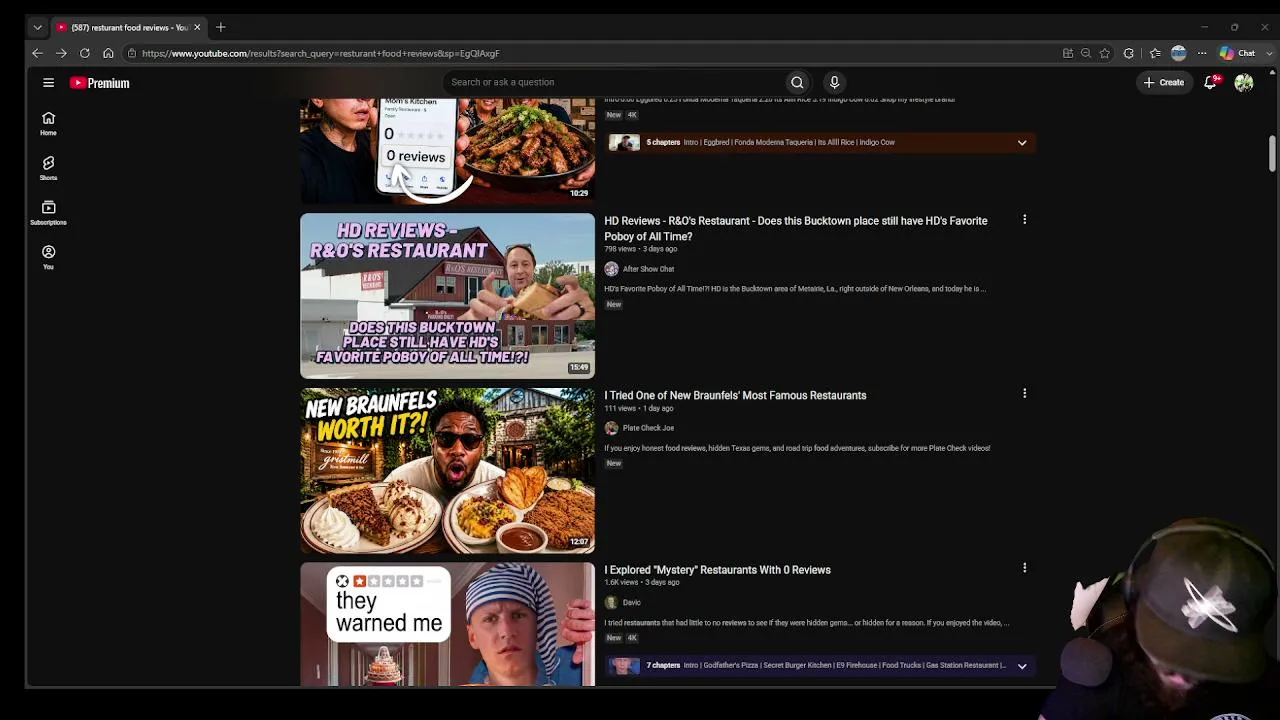Click the browser address bar URL
Image resolution: width=1280 pixels, height=720 pixels.
pos(321,53)
